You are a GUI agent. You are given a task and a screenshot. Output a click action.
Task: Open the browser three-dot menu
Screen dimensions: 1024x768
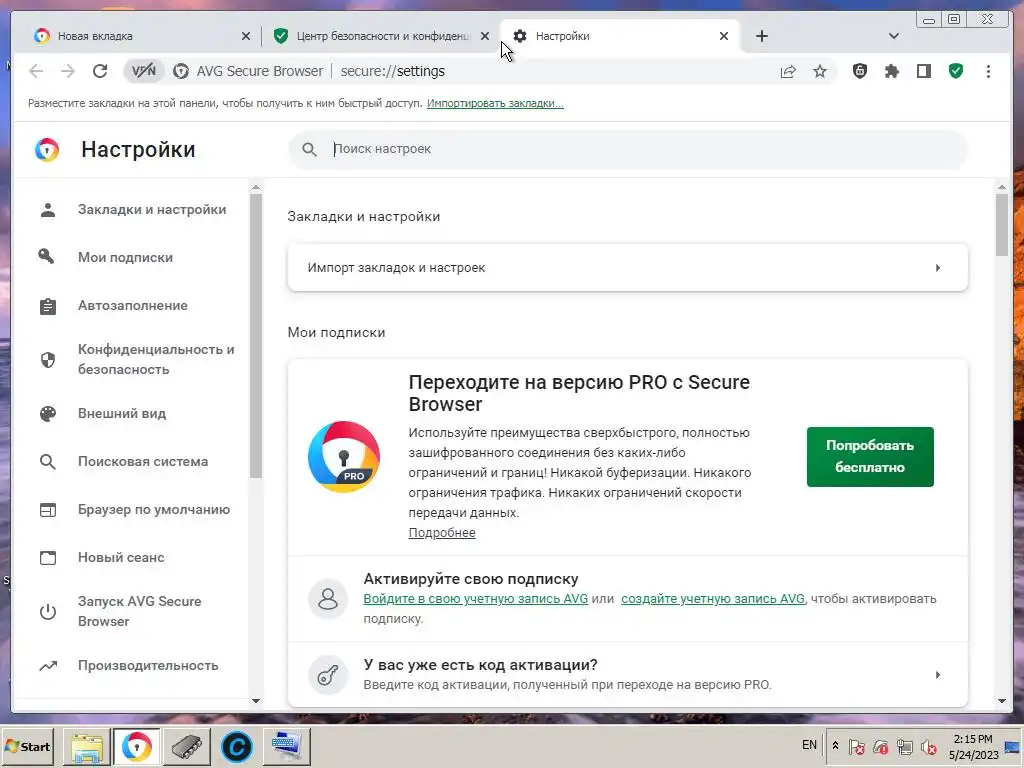point(988,71)
